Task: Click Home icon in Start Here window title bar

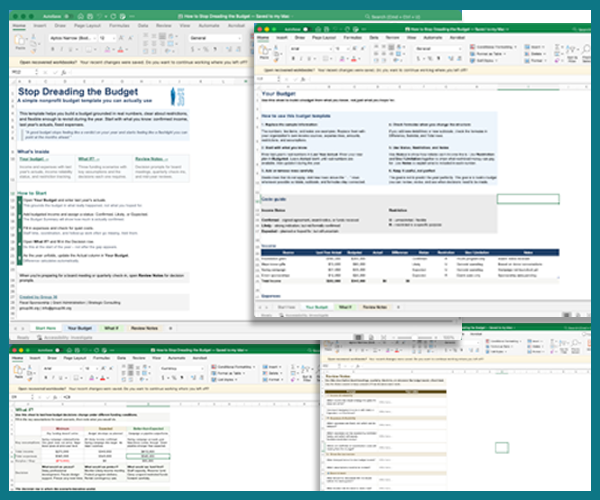Action: (x=81, y=16)
